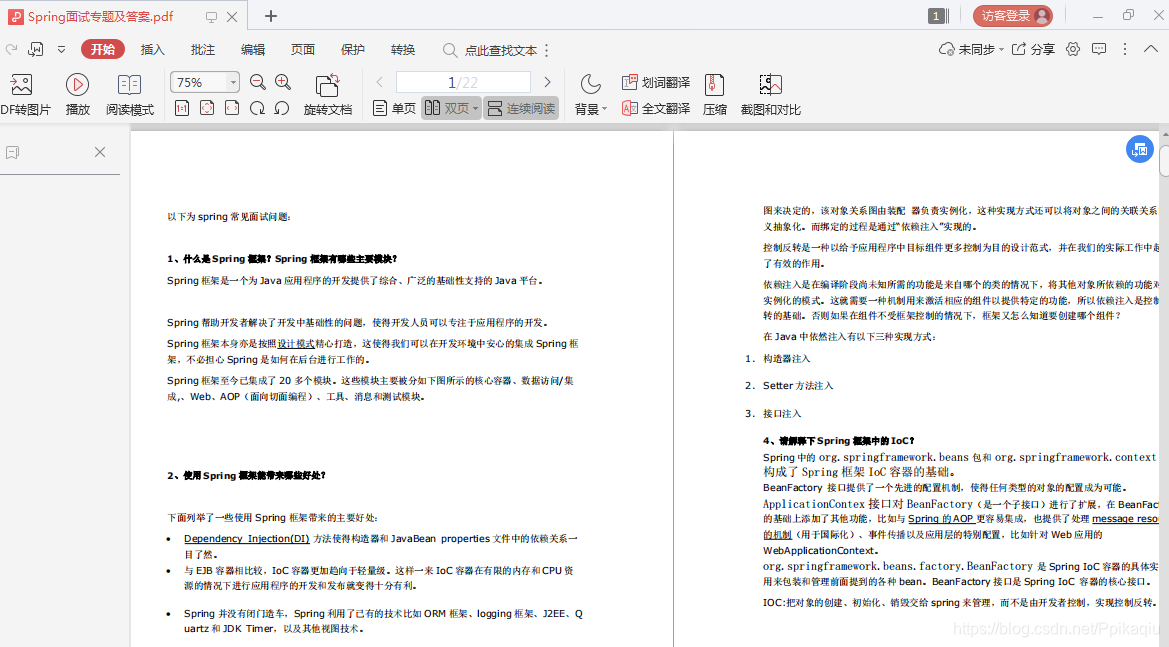Image resolution: width=1169 pixels, height=647 pixels.
Task: Open more menu vertical dots at top right
Action: point(1125,49)
